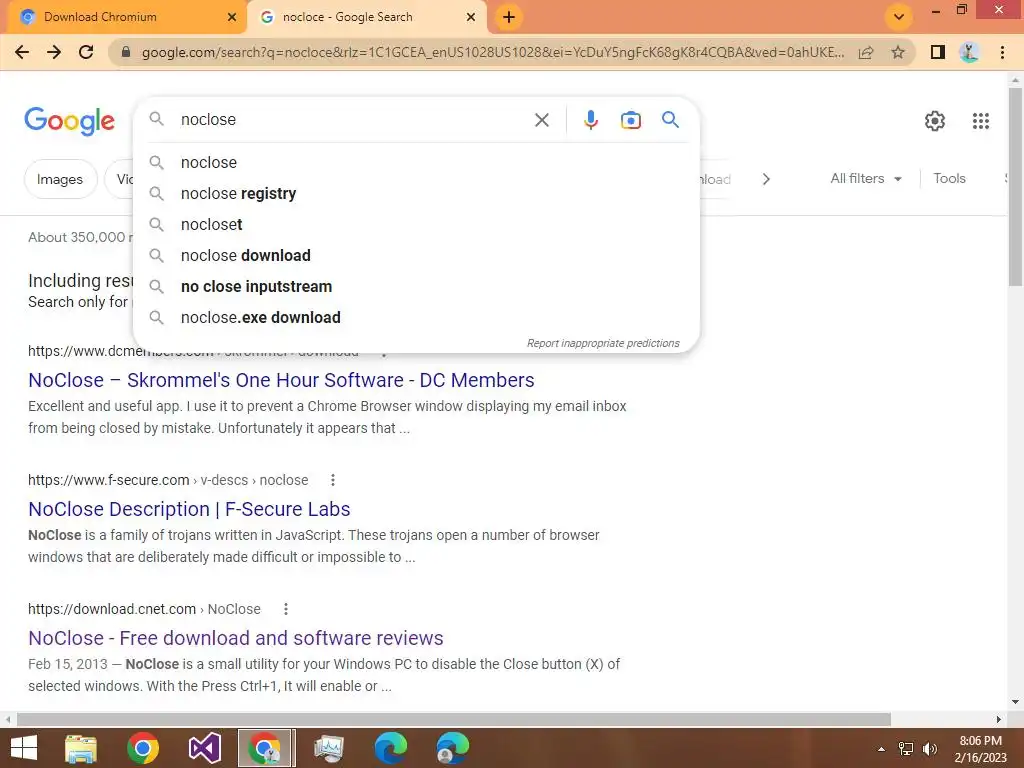Go back using the browser back arrow
The width and height of the screenshot is (1024, 768).
22,52
